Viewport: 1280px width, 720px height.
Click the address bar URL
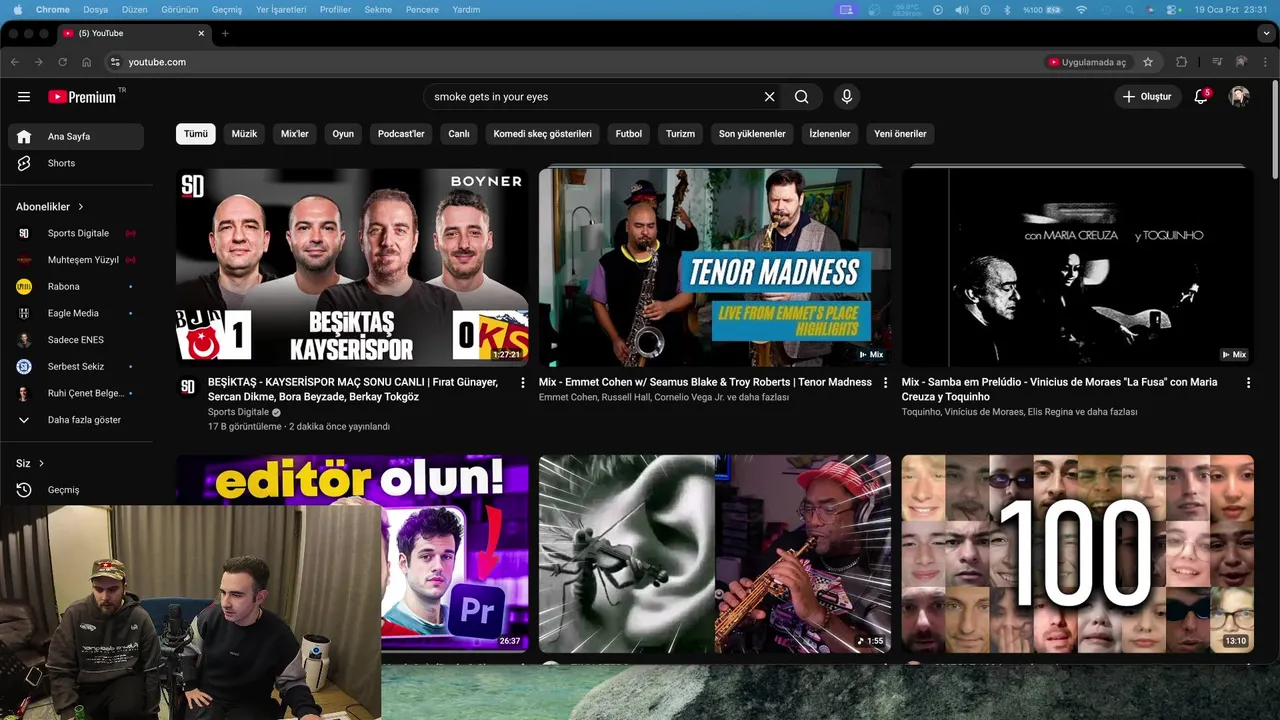coord(157,62)
